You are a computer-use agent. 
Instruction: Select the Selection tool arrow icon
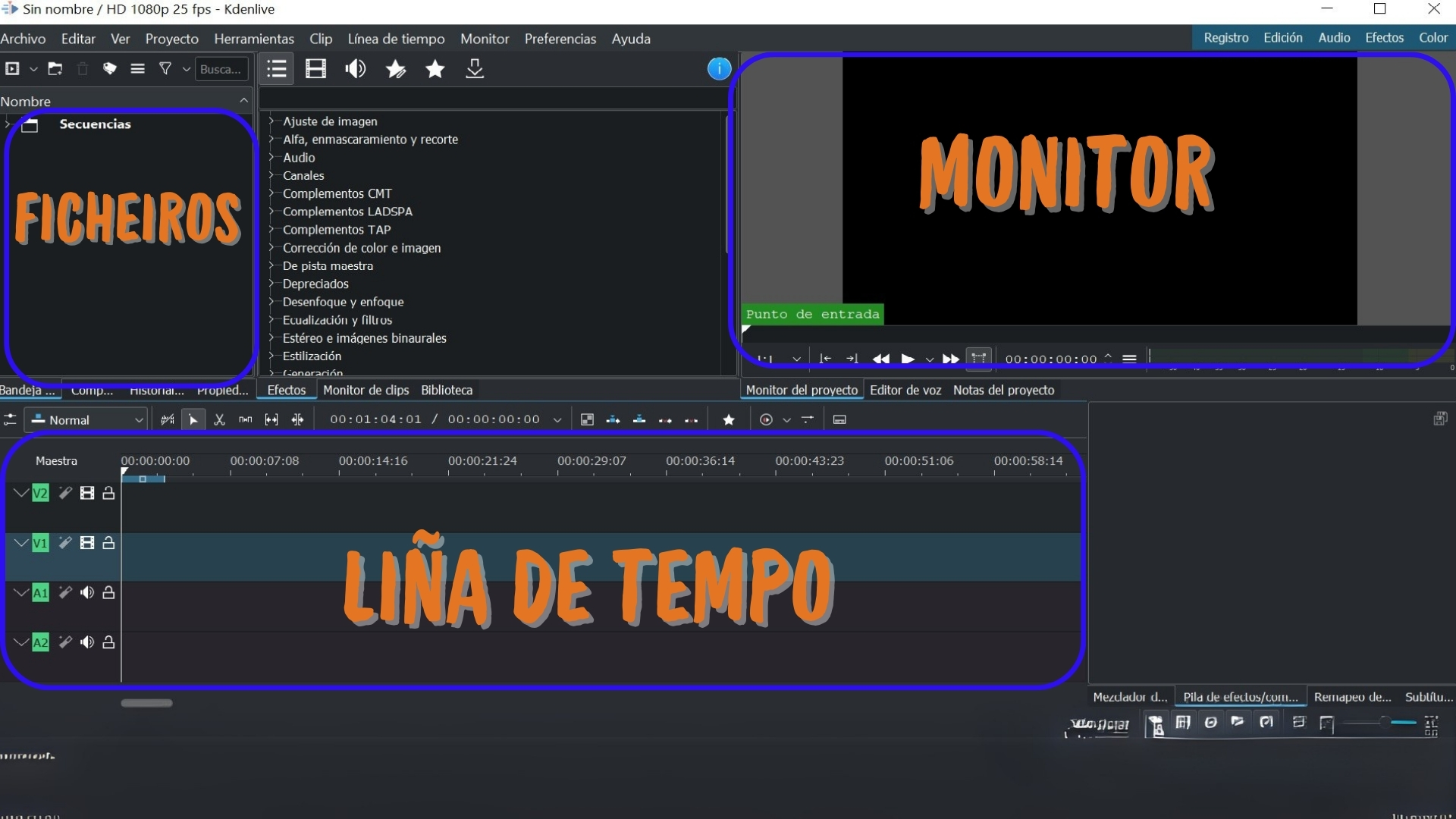tap(193, 419)
